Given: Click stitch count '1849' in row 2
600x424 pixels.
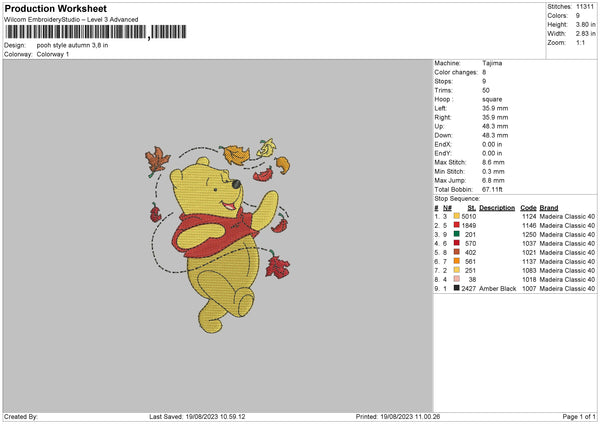Looking at the screenshot, I should [469, 226].
